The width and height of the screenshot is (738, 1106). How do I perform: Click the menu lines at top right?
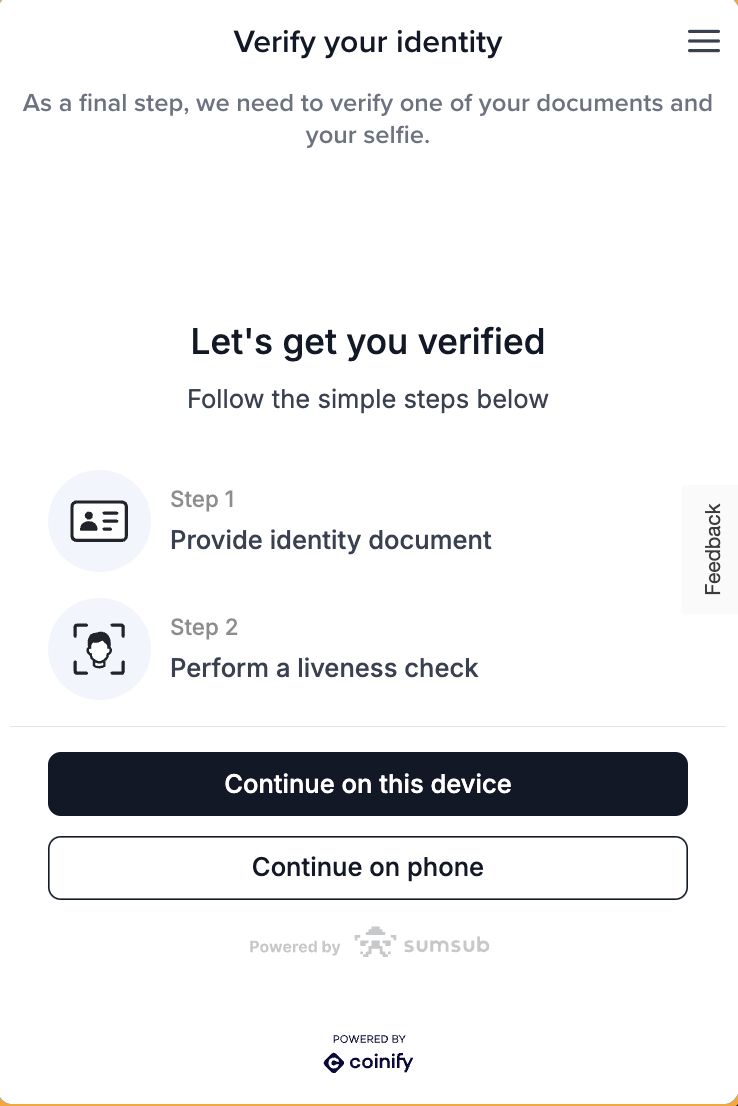(x=704, y=41)
